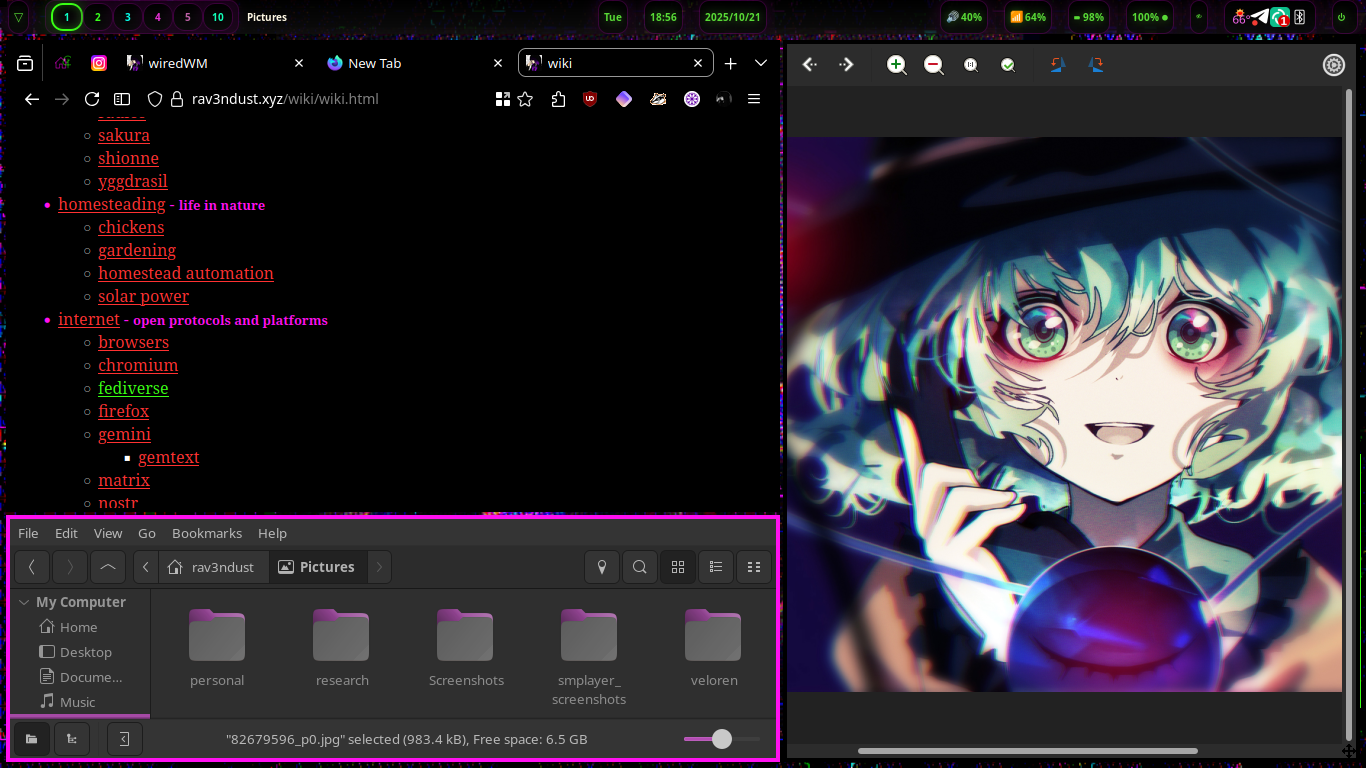Image resolution: width=1366 pixels, height=768 pixels.
Task: Switch file manager to detailed list view
Action: pyautogui.click(x=716, y=567)
